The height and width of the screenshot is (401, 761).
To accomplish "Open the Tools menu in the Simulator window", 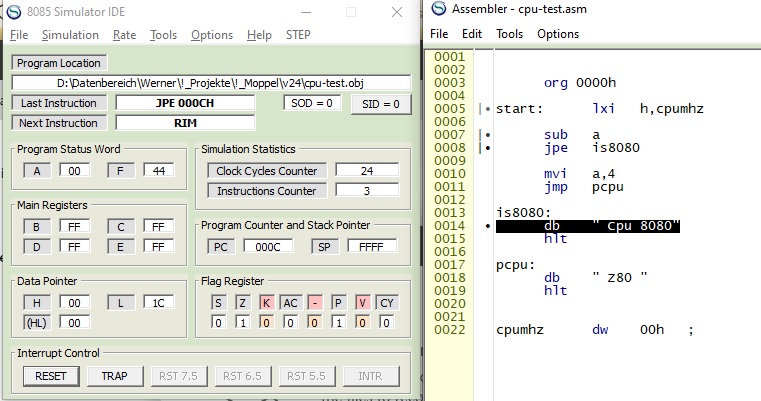I will tap(163, 35).
